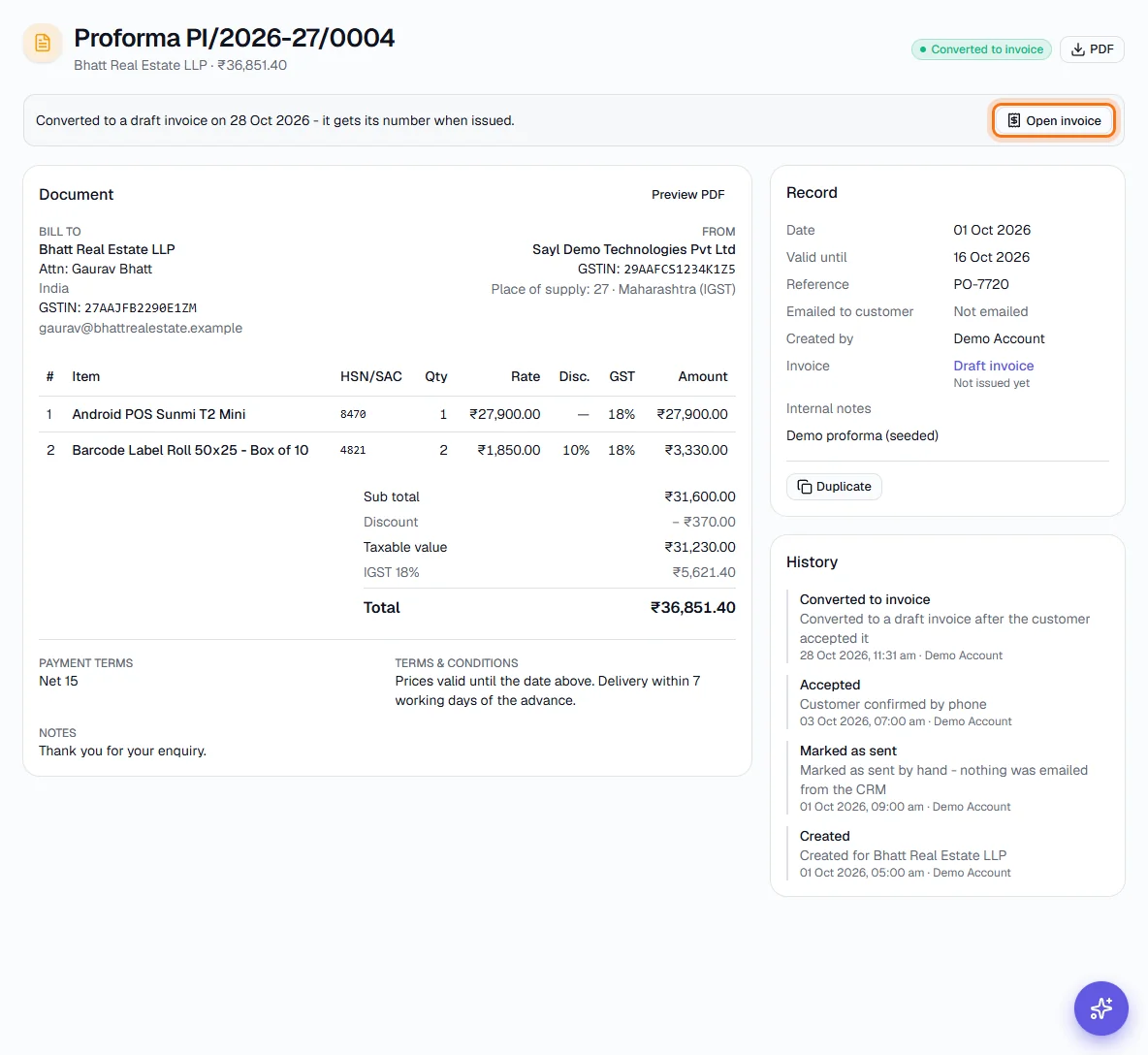The height and width of the screenshot is (1055, 1148).
Task: Open the AI assistant sparkle button
Action: tap(1100, 1008)
